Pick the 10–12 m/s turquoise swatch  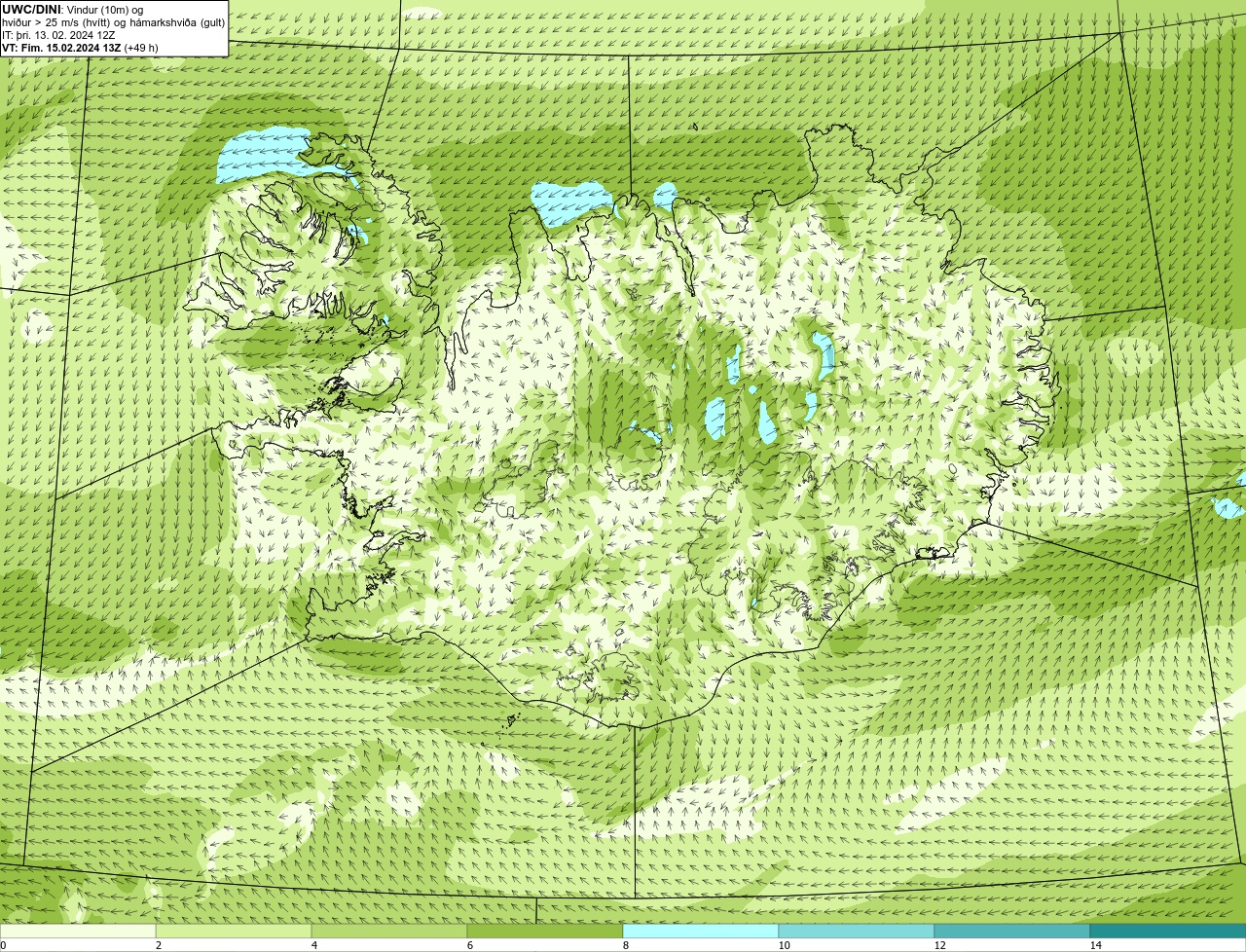click(x=857, y=931)
